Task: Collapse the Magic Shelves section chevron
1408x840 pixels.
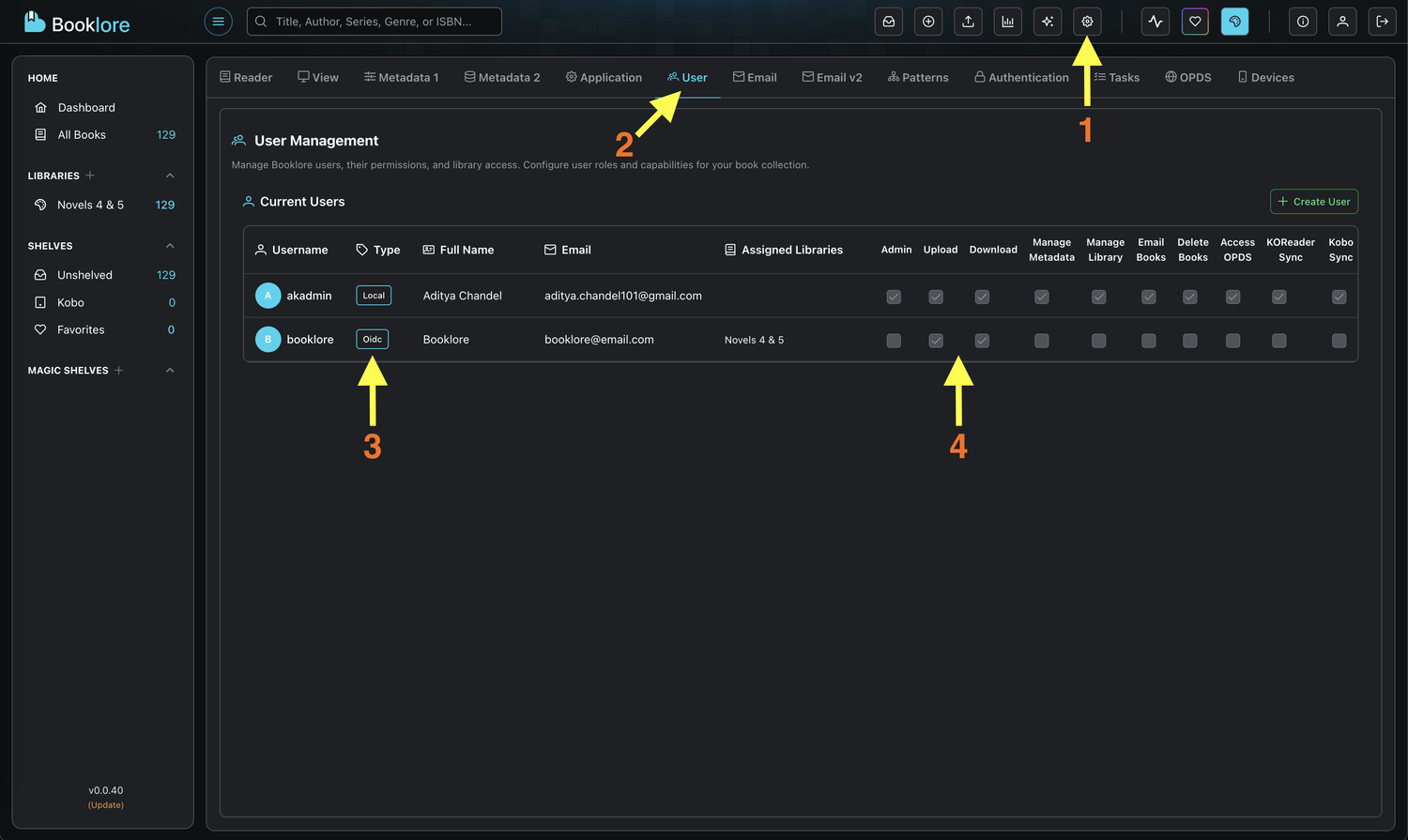Action: point(170,371)
